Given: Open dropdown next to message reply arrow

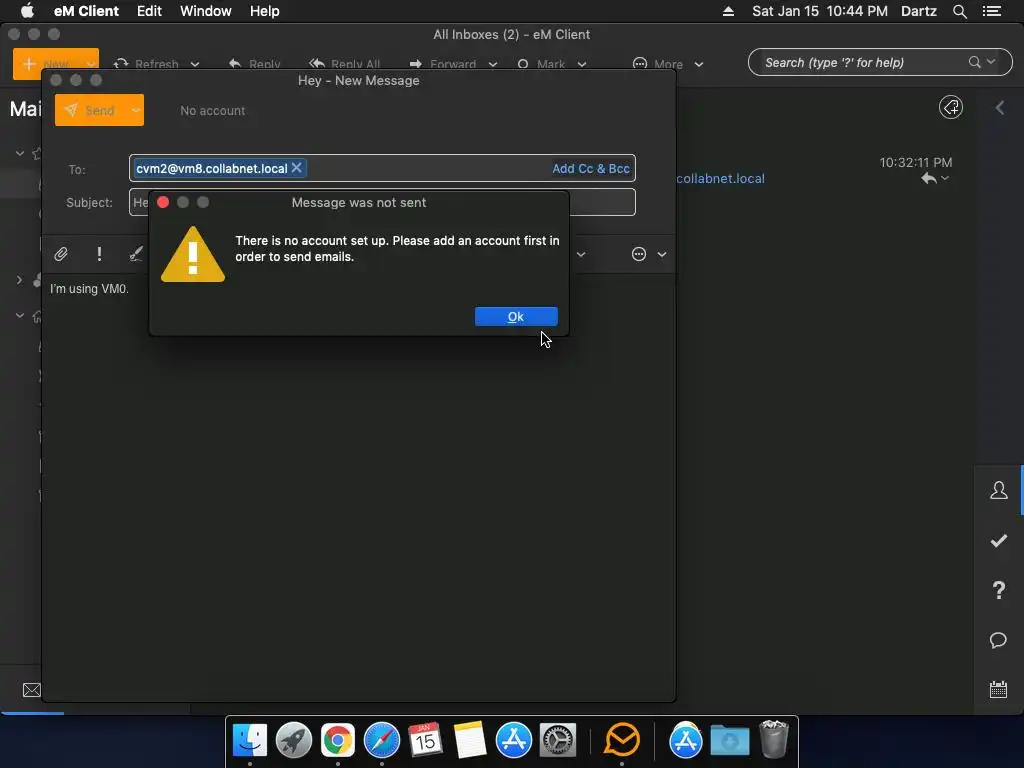Looking at the screenshot, I should pyautogui.click(x=945, y=178).
